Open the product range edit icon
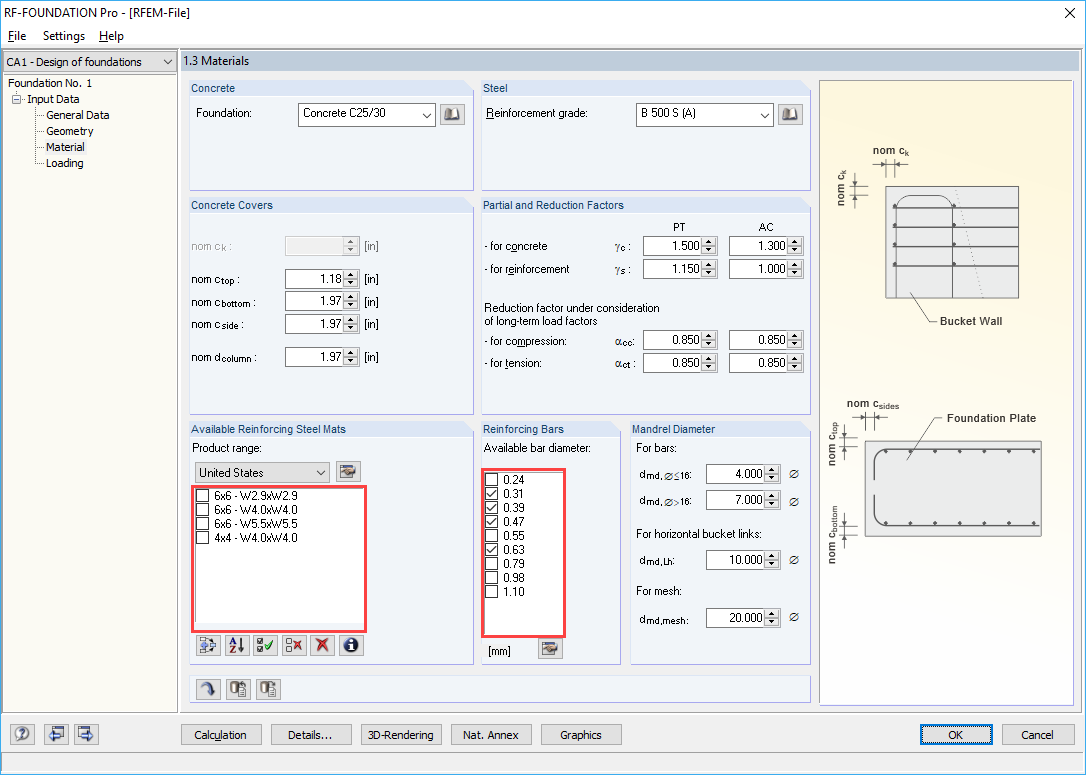Viewport: 1086px width, 775px height. pos(348,471)
